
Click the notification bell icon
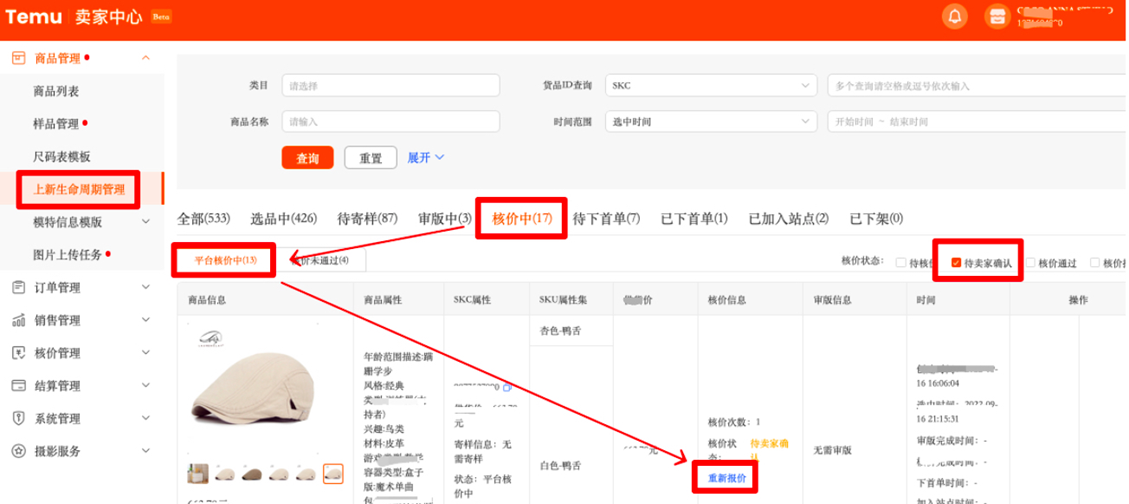[955, 17]
